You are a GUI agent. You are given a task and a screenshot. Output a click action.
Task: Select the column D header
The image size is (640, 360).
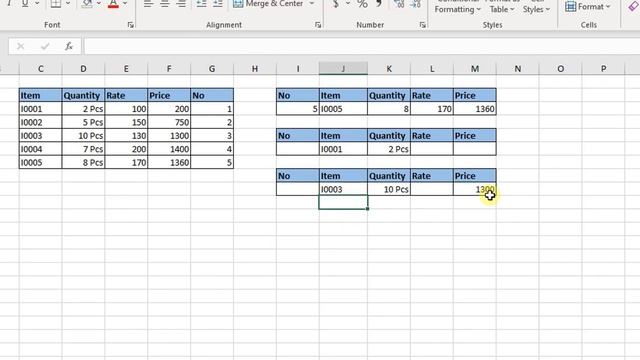(x=83, y=69)
